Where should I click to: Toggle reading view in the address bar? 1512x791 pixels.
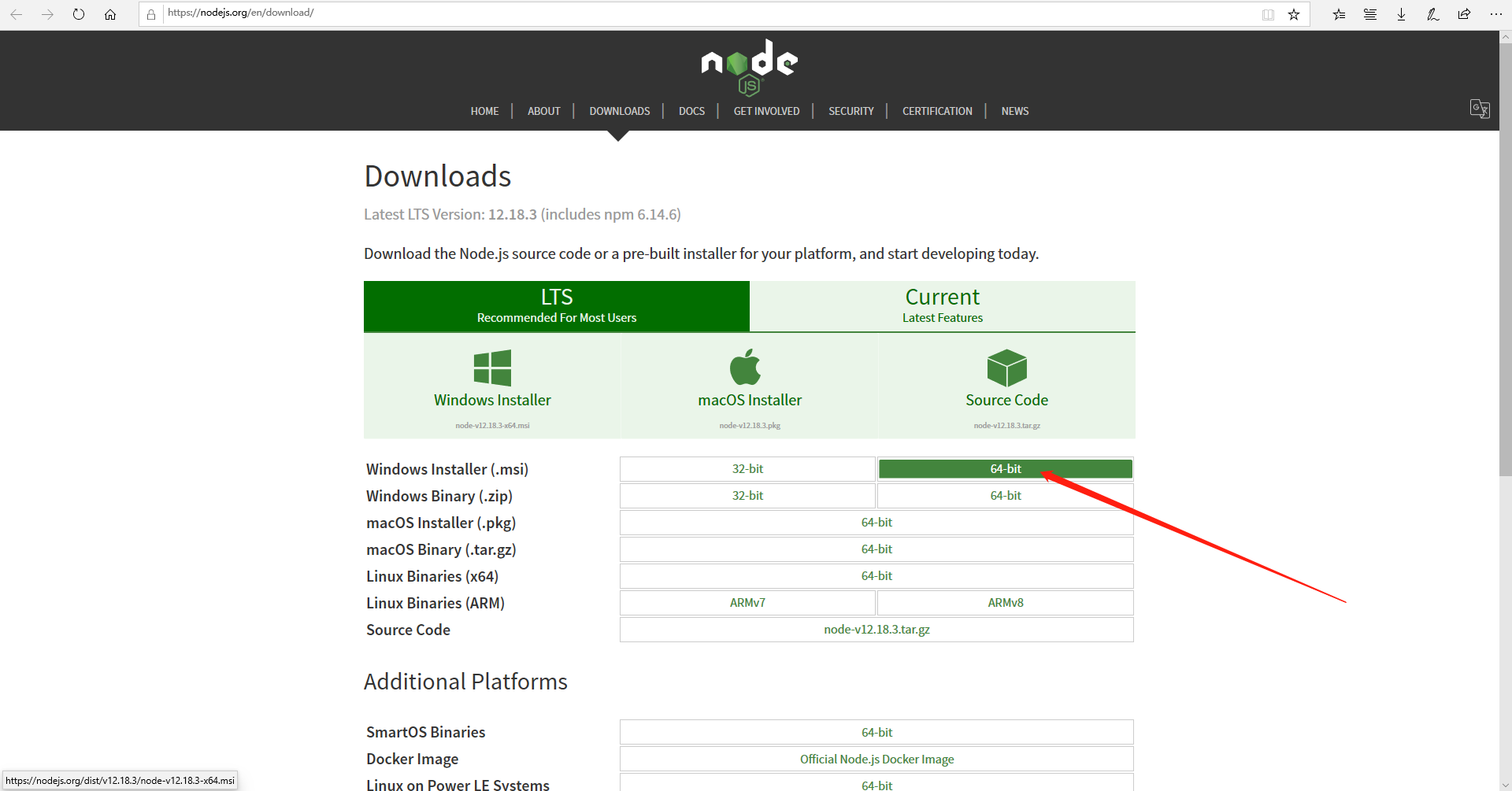click(x=1268, y=13)
